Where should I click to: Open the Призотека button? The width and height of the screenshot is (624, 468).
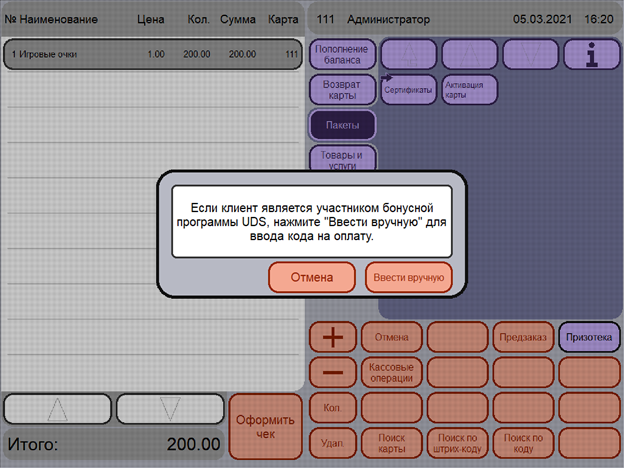[x=589, y=337]
